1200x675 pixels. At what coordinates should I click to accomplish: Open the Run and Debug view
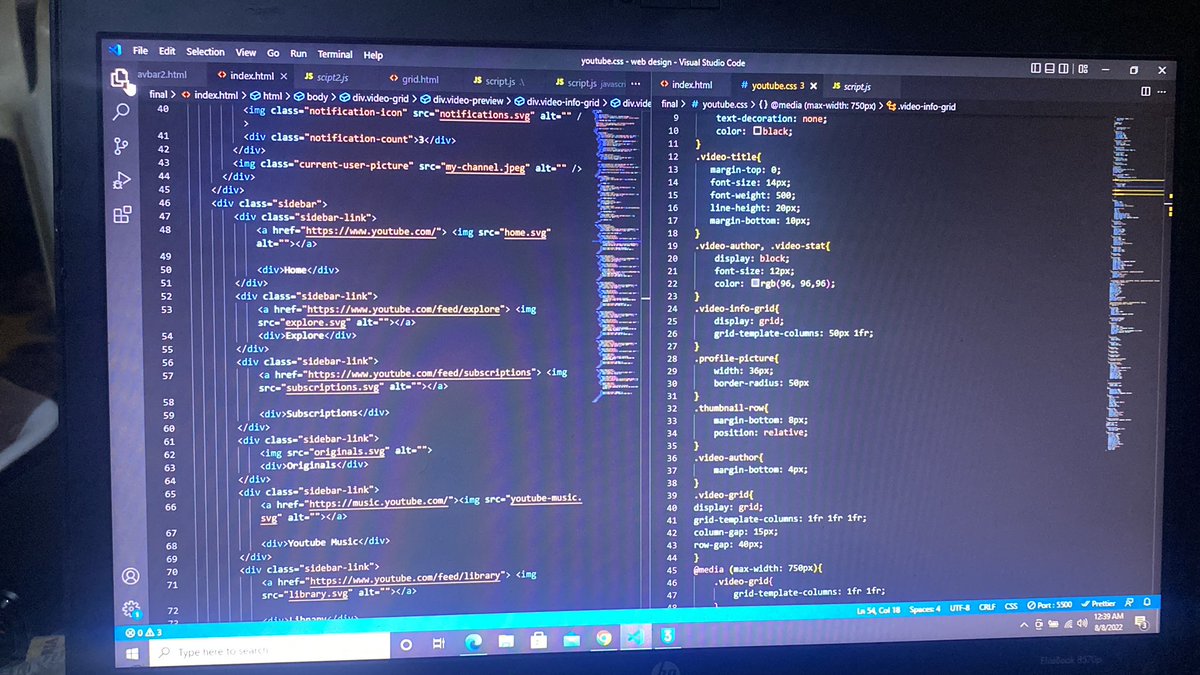tap(121, 180)
